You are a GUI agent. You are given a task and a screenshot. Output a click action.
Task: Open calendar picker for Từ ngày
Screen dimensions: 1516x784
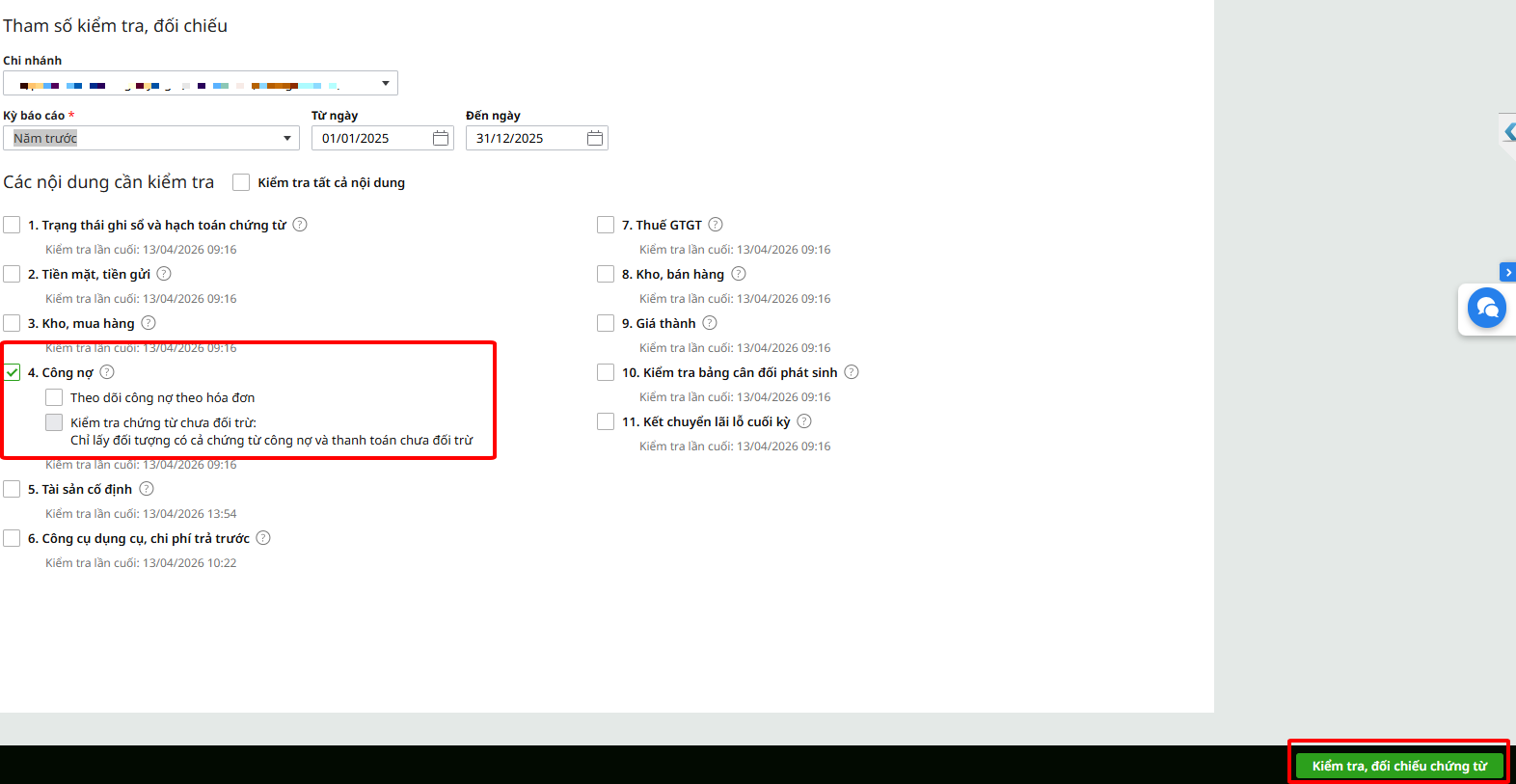pyautogui.click(x=441, y=138)
